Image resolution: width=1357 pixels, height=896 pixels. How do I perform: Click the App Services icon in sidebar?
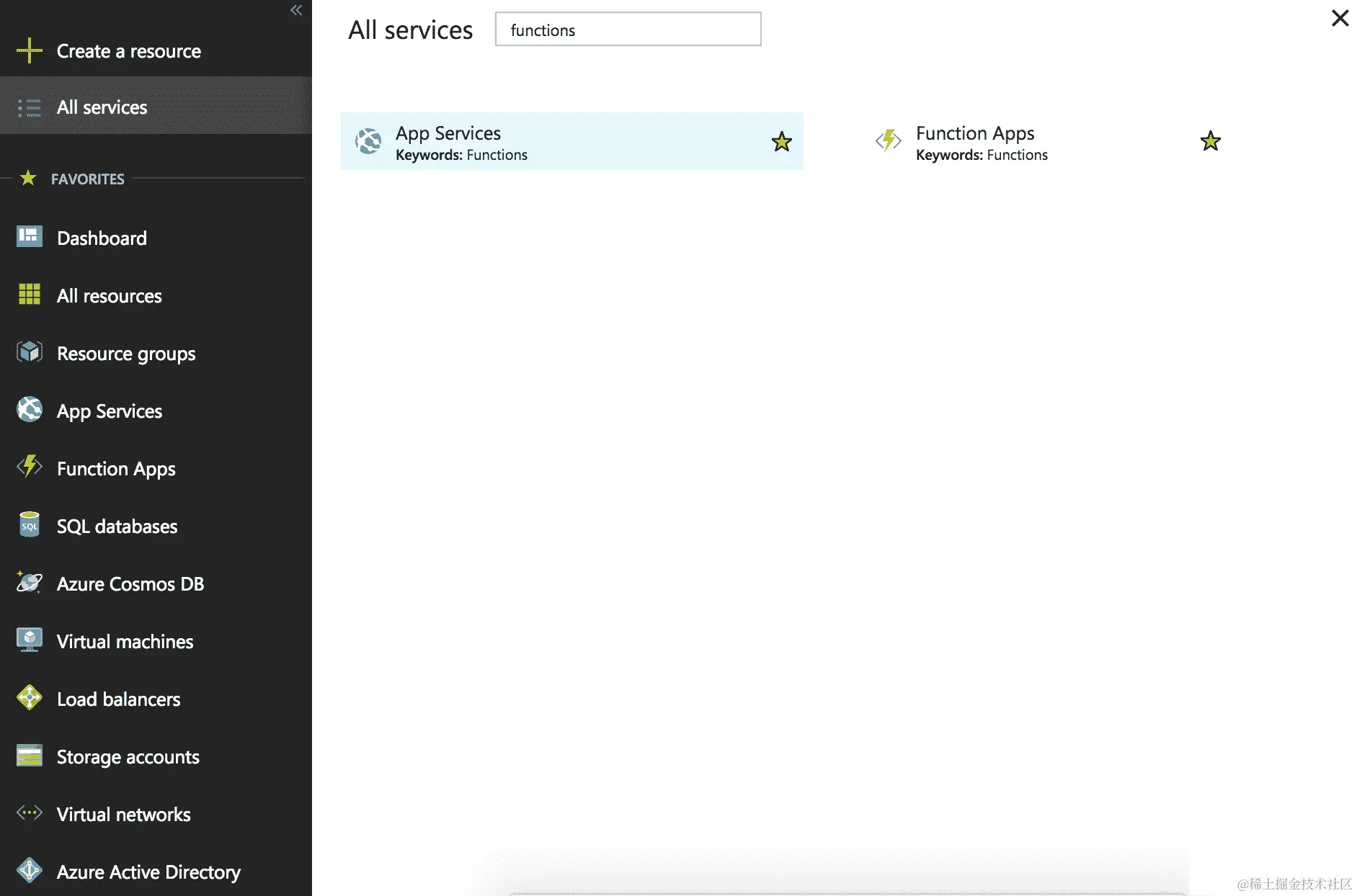30,409
